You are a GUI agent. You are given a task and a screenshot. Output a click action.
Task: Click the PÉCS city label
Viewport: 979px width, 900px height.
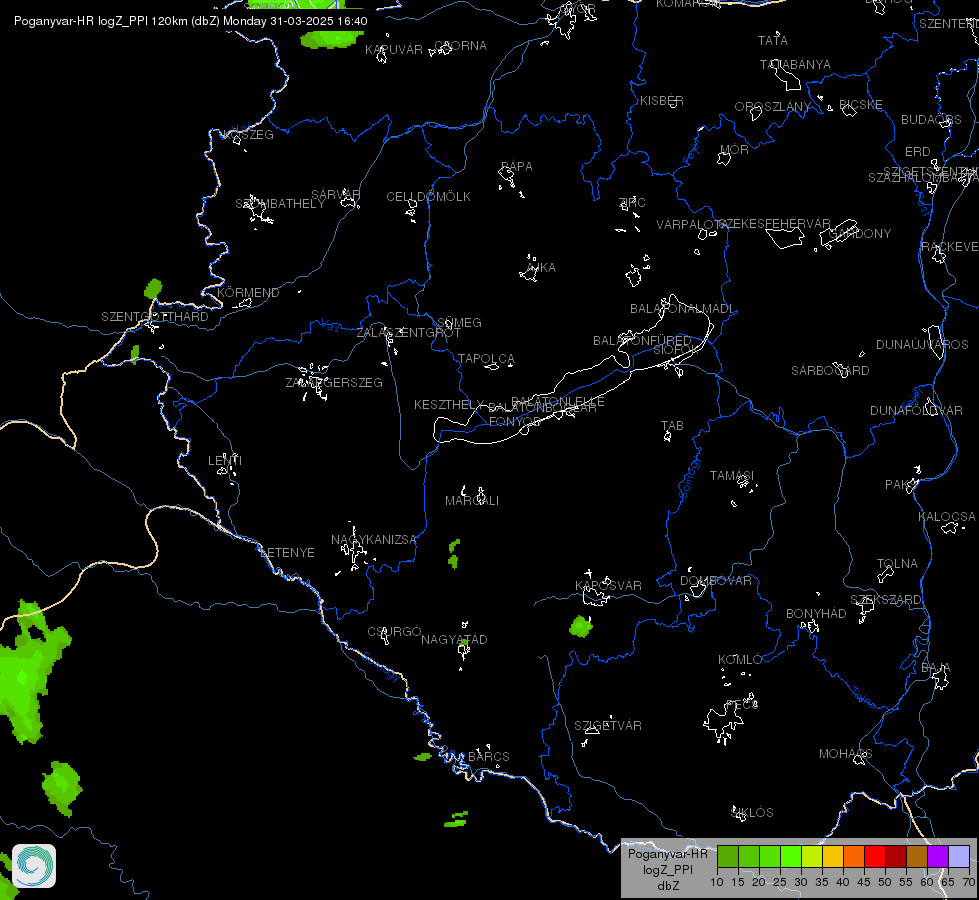(x=742, y=705)
